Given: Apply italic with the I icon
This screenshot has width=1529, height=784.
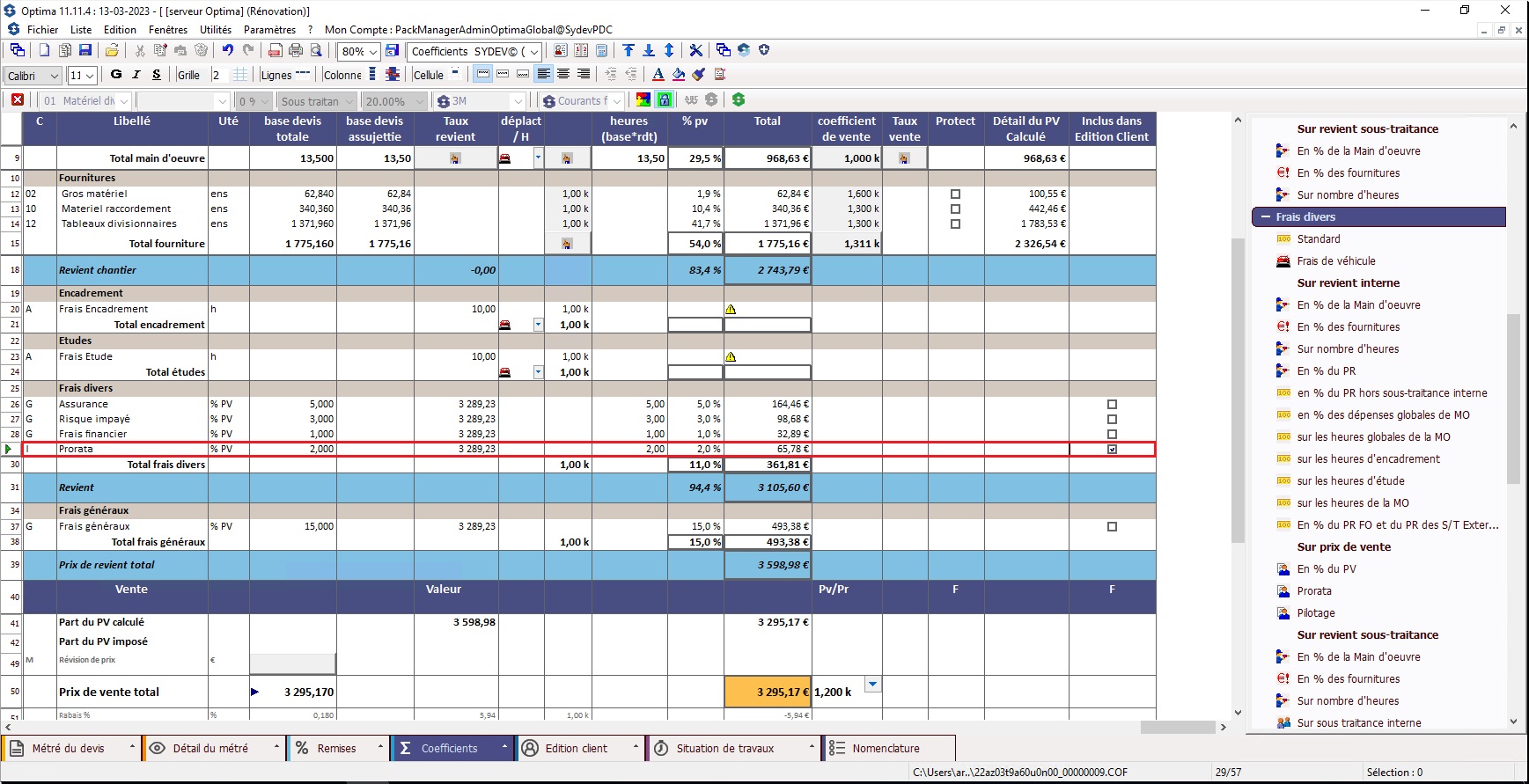Looking at the screenshot, I should pyautogui.click(x=136, y=75).
